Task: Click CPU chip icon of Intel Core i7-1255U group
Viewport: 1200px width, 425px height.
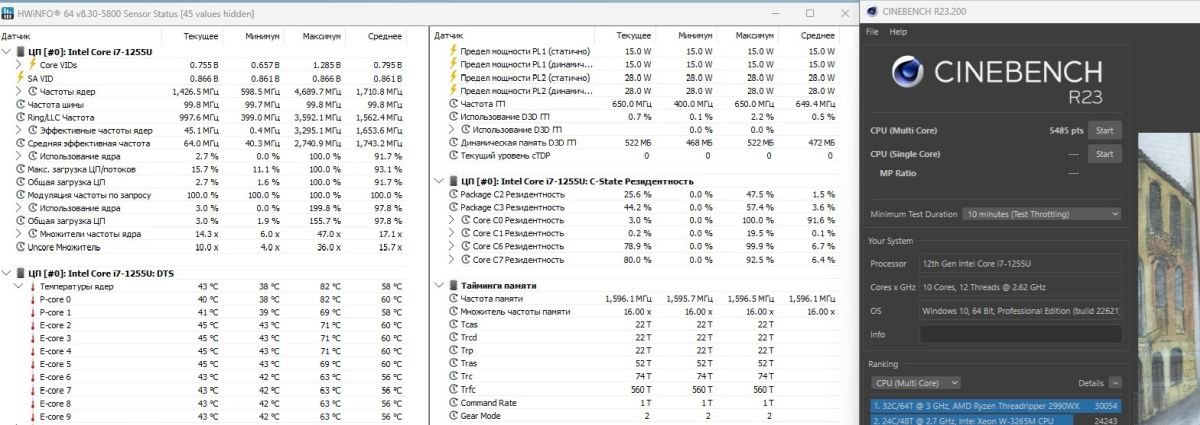Action: 20,50
